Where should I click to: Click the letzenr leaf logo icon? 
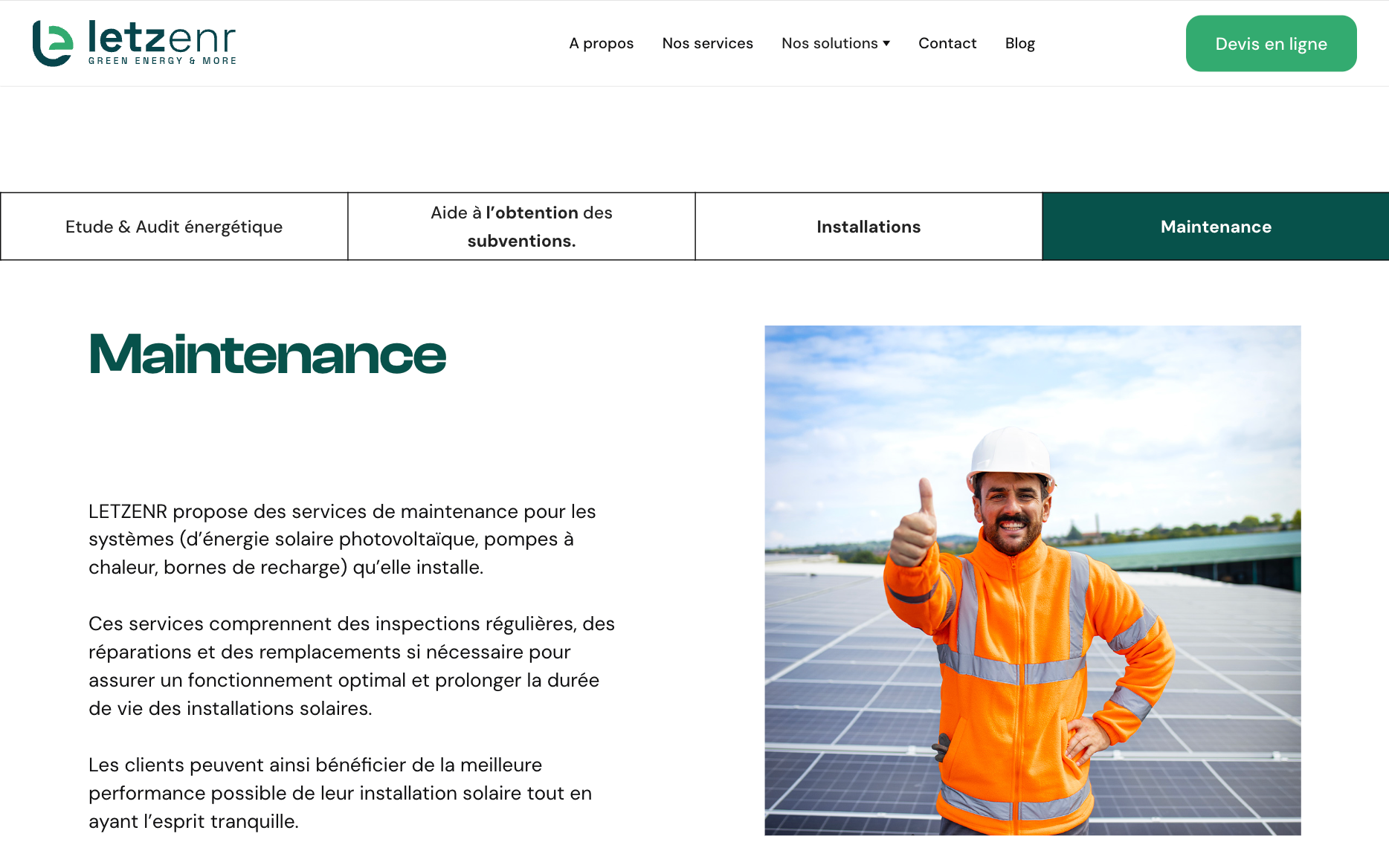coord(53,43)
